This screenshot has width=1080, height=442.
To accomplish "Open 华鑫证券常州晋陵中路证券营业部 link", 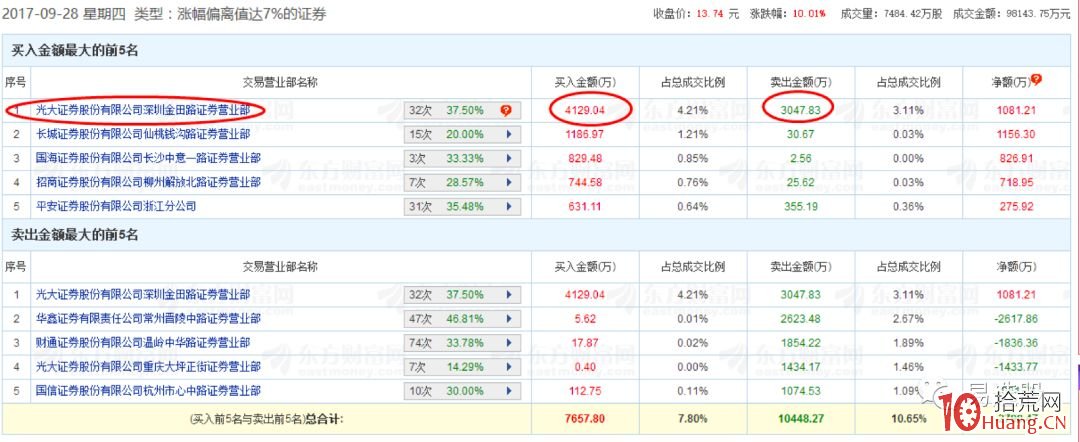I will point(148,319).
